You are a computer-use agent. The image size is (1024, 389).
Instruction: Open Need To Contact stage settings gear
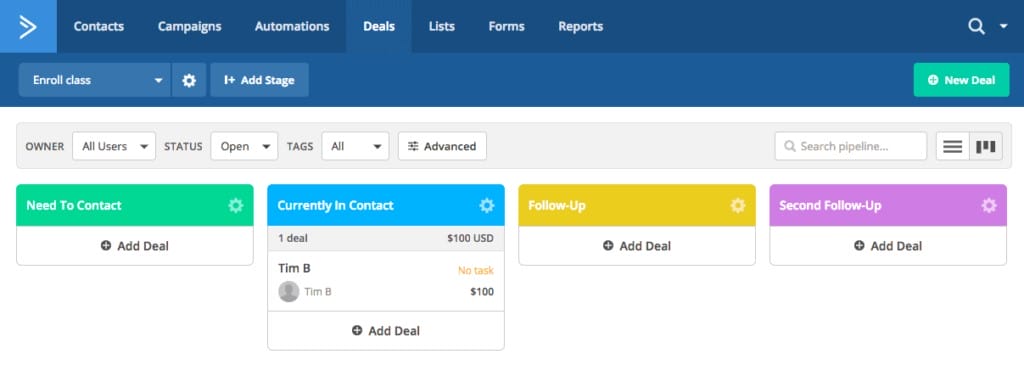[236, 206]
